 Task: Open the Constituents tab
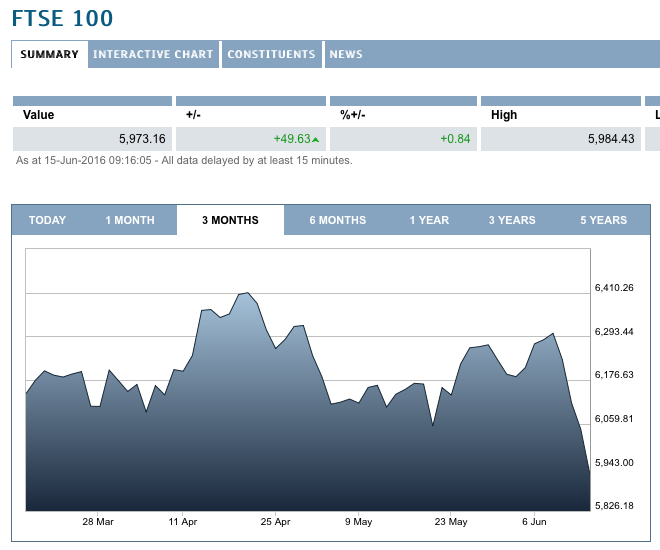[271, 54]
